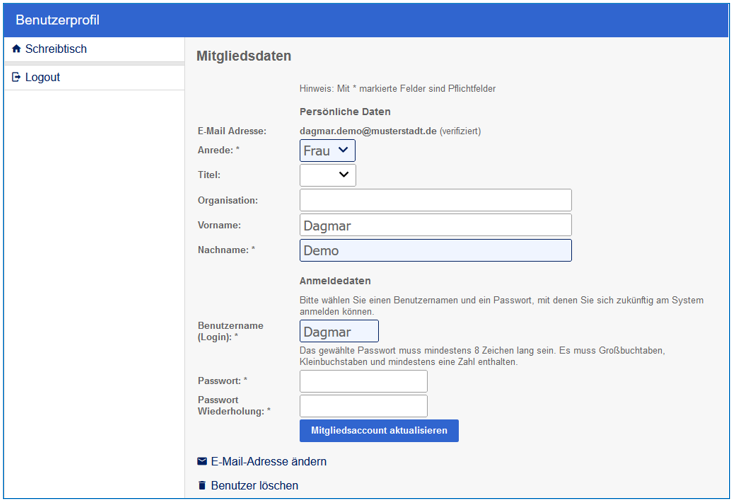The width and height of the screenshot is (731, 501).
Task: Click the logout arrow icon
Action: (x=16, y=77)
